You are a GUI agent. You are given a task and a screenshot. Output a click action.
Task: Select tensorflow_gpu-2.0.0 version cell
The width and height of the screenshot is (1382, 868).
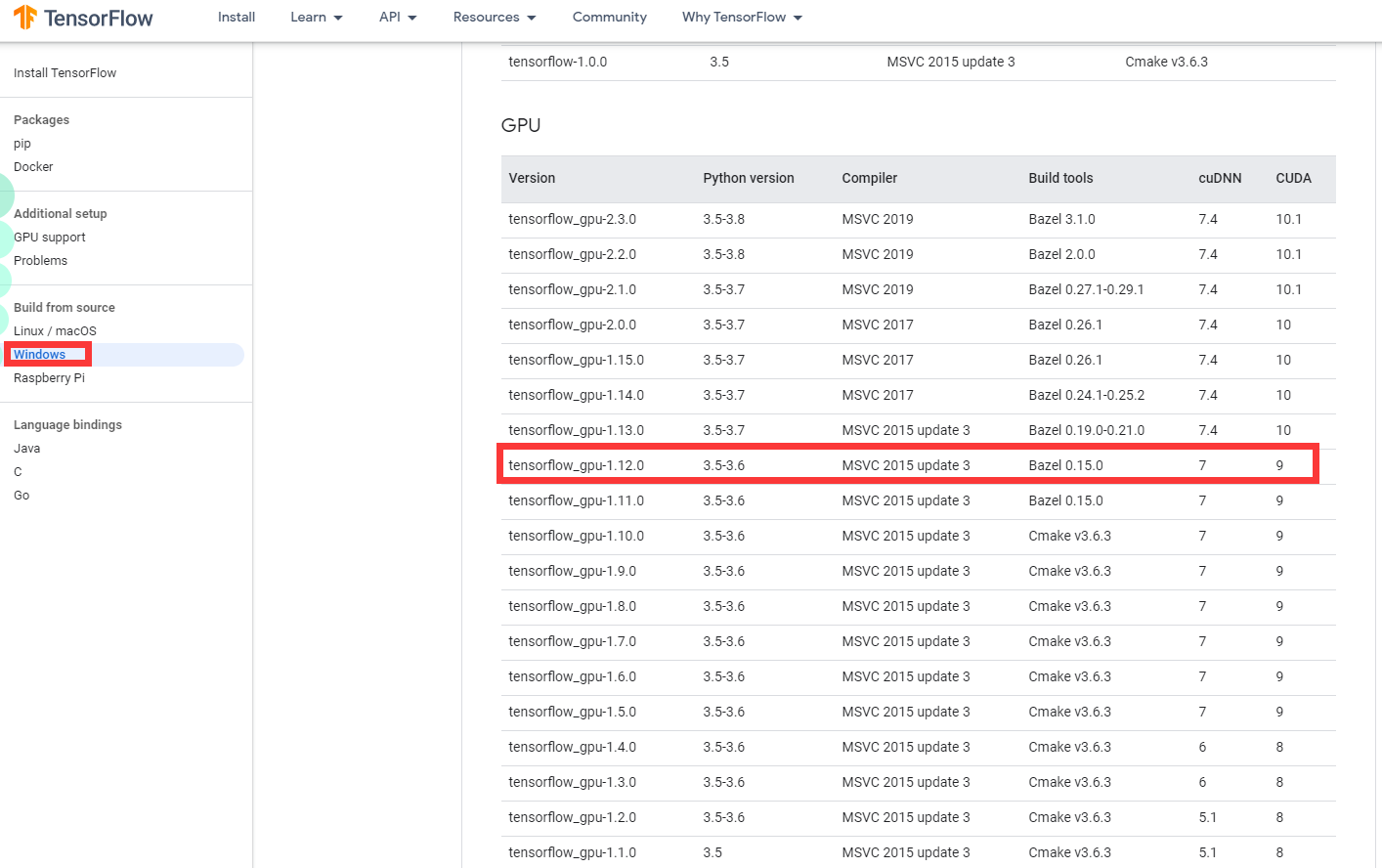[573, 325]
